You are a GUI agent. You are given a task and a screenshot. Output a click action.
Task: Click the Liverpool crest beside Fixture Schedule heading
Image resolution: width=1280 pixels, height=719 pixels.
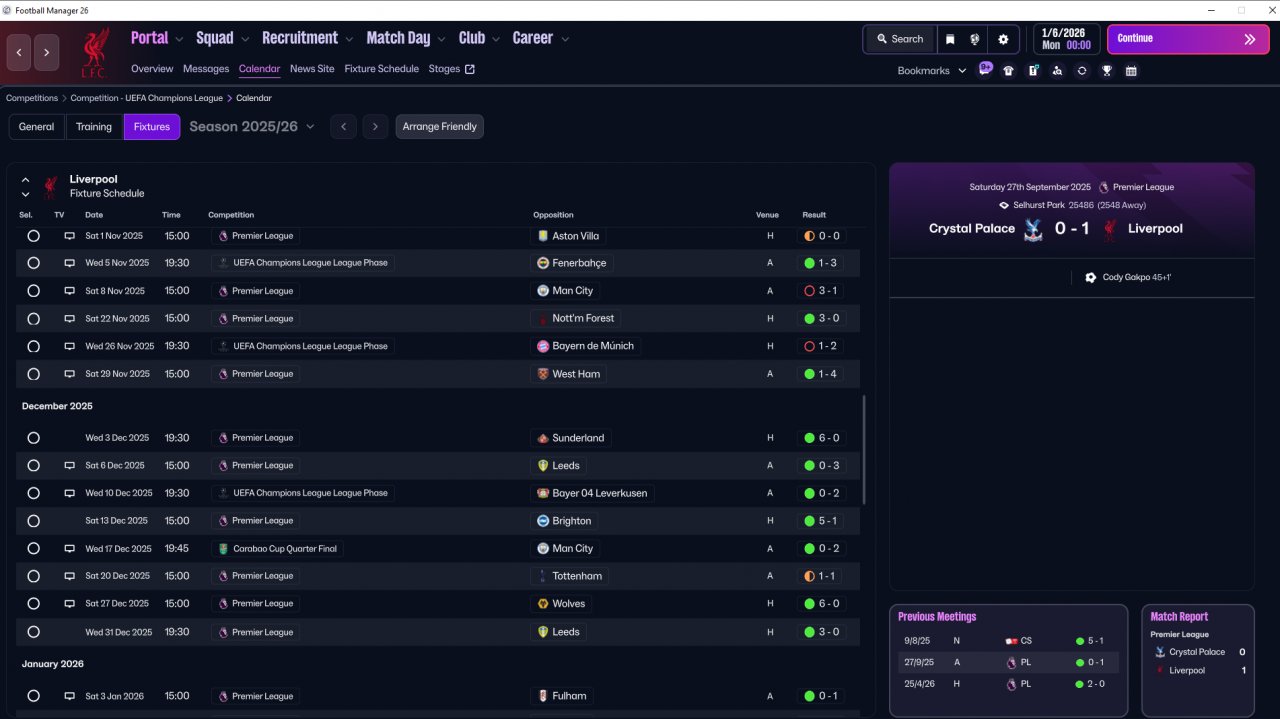point(51,187)
